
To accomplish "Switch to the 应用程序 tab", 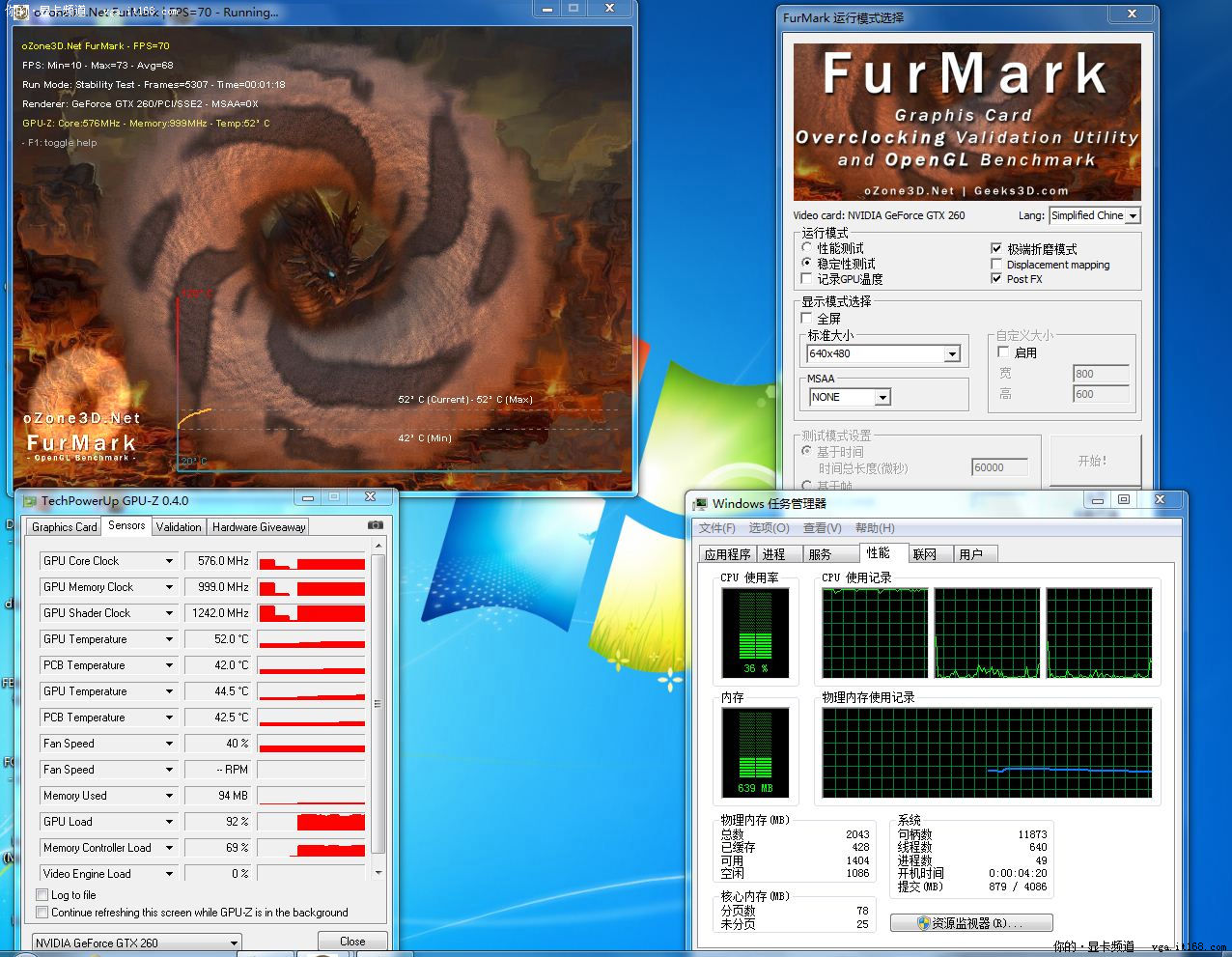I will [727, 554].
